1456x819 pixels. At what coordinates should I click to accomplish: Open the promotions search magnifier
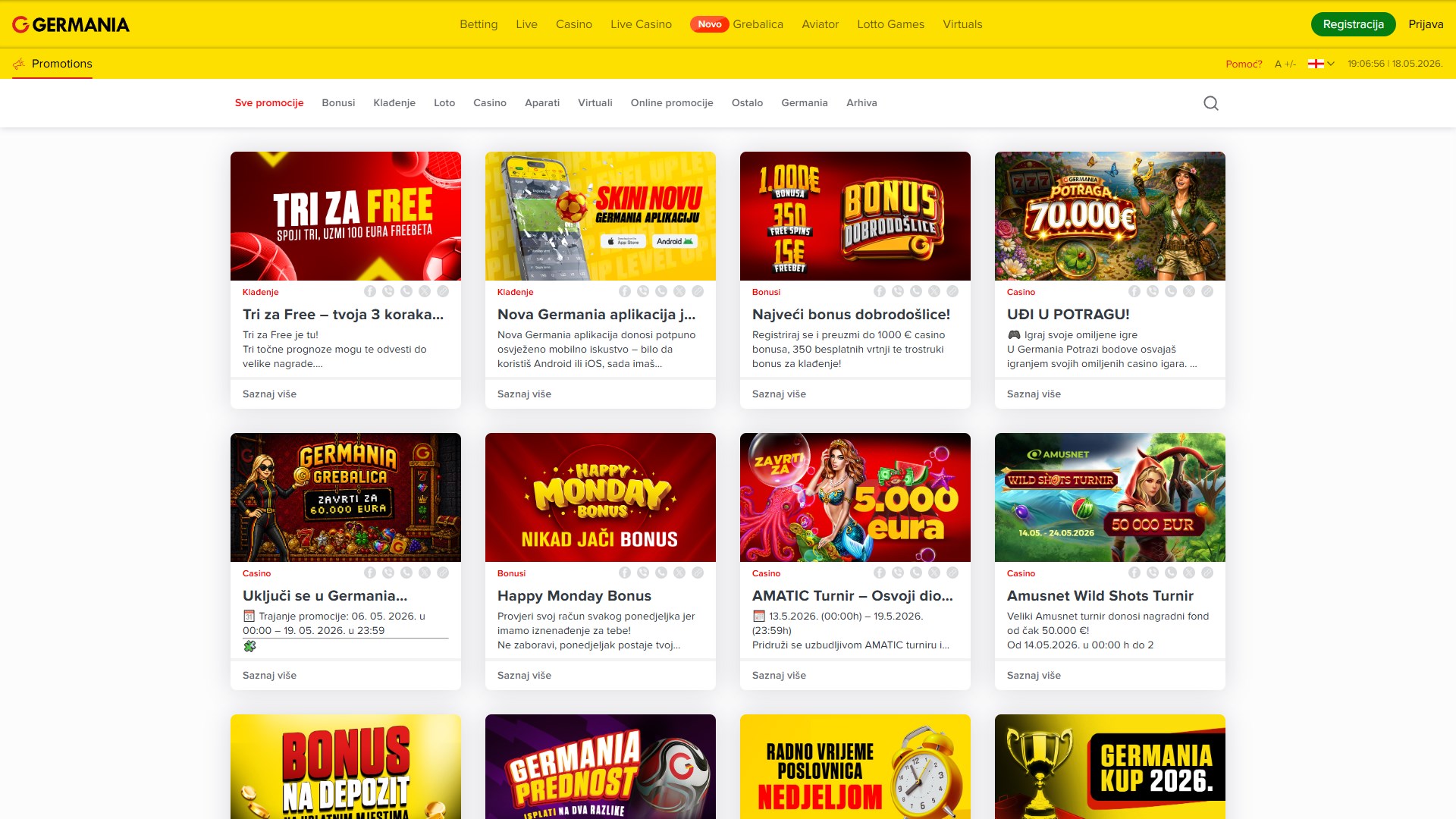tap(1211, 103)
